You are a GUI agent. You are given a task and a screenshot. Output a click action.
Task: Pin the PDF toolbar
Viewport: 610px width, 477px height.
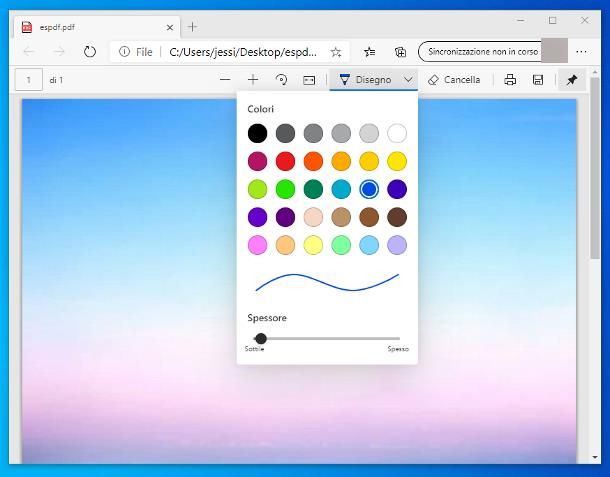[572, 80]
